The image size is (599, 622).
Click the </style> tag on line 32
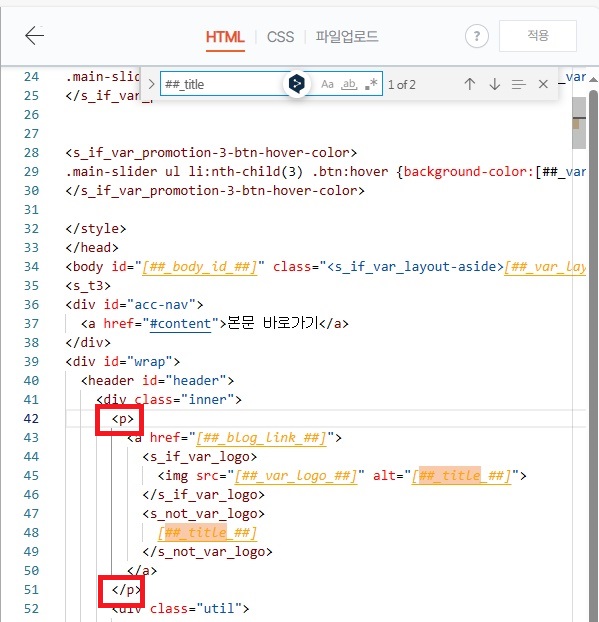pyautogui.click(x=96, y=229)
